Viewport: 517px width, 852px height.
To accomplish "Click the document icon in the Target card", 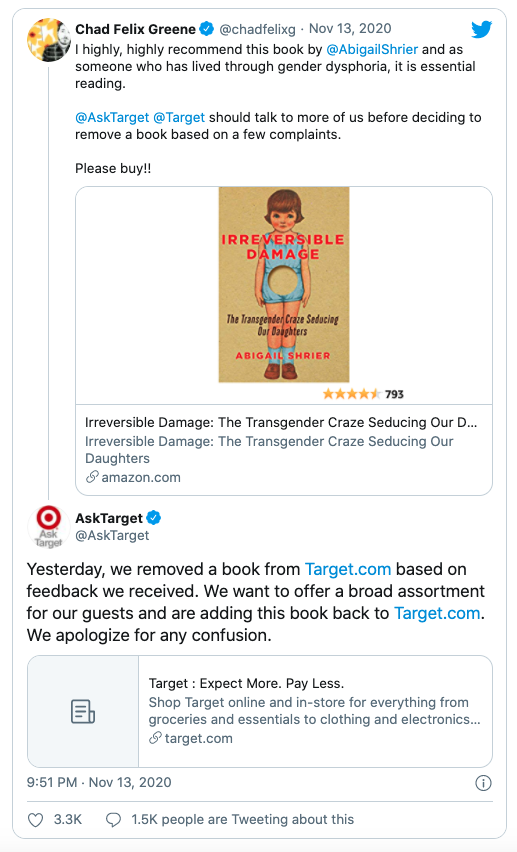I will pyautogui.click(x=83, y=712).
